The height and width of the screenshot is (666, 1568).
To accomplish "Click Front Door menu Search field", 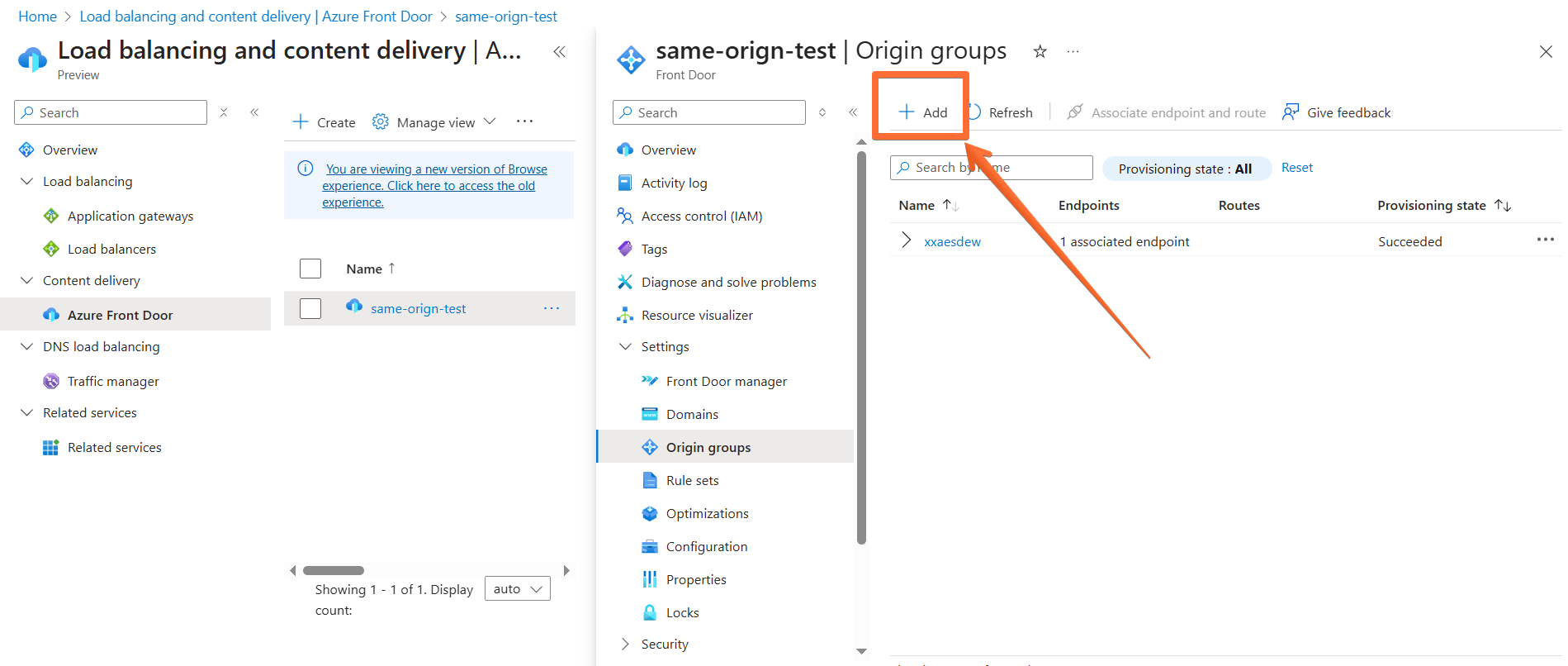I will click(709, 112).
